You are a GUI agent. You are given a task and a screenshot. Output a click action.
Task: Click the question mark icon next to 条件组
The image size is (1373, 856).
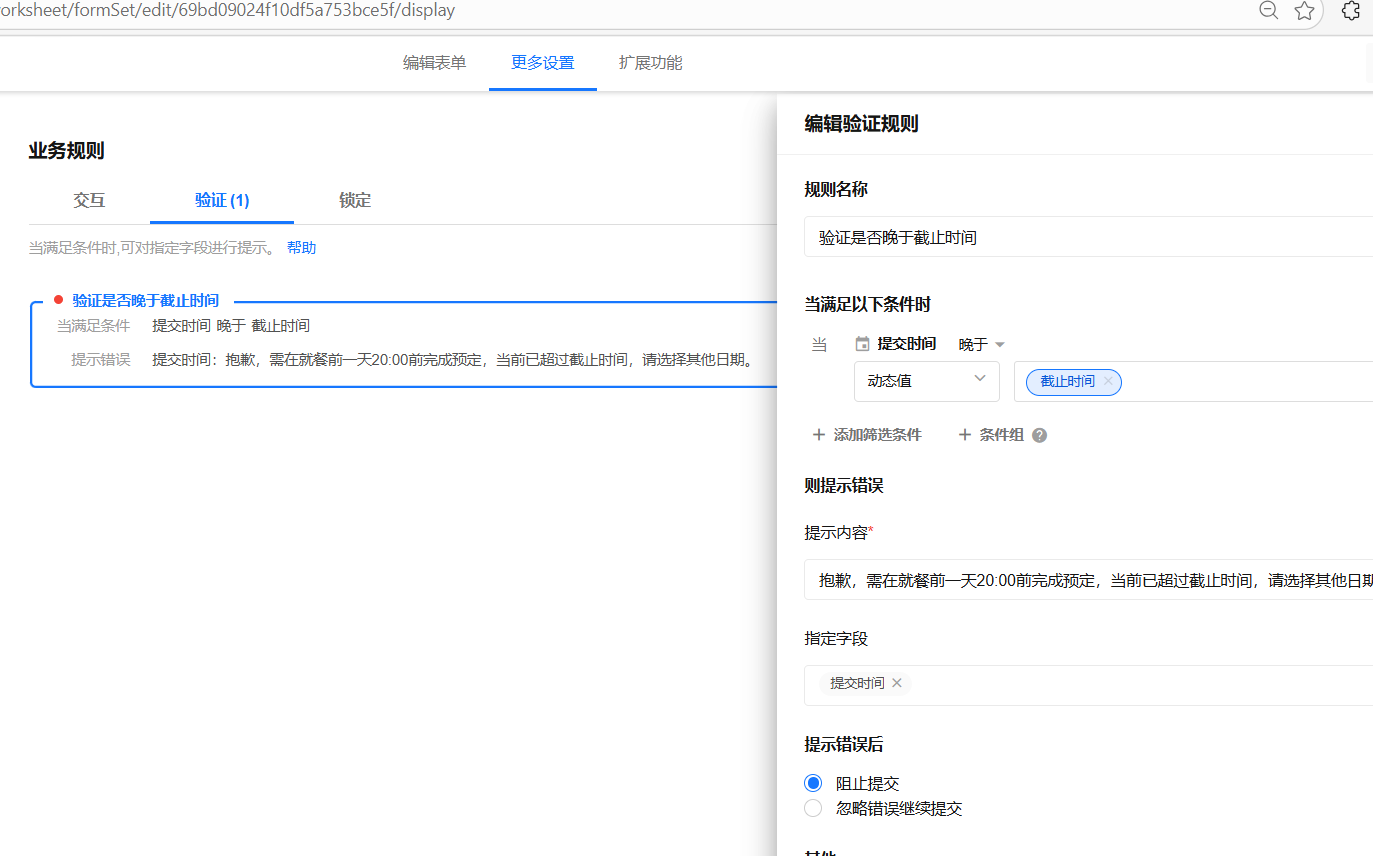1039,435
